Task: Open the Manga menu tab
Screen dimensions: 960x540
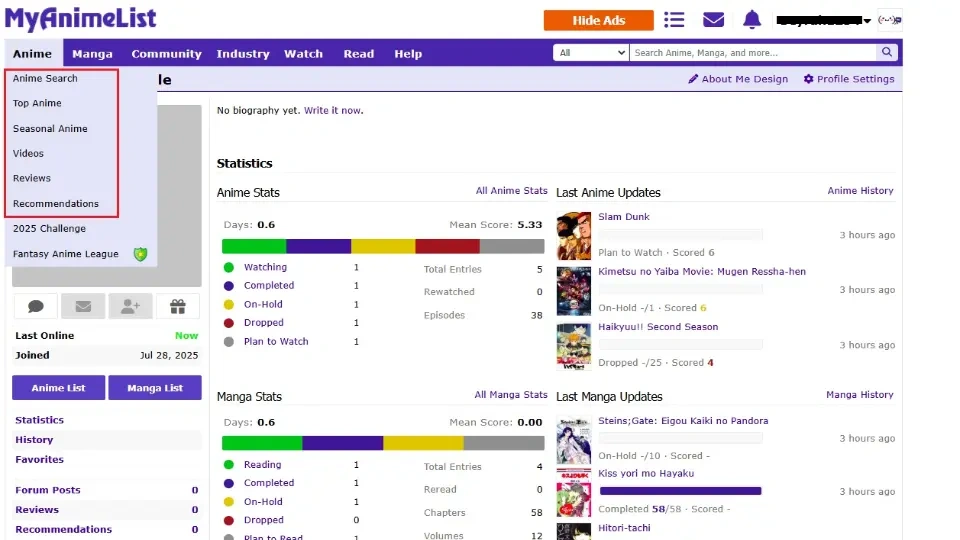Action: [92, 54]
